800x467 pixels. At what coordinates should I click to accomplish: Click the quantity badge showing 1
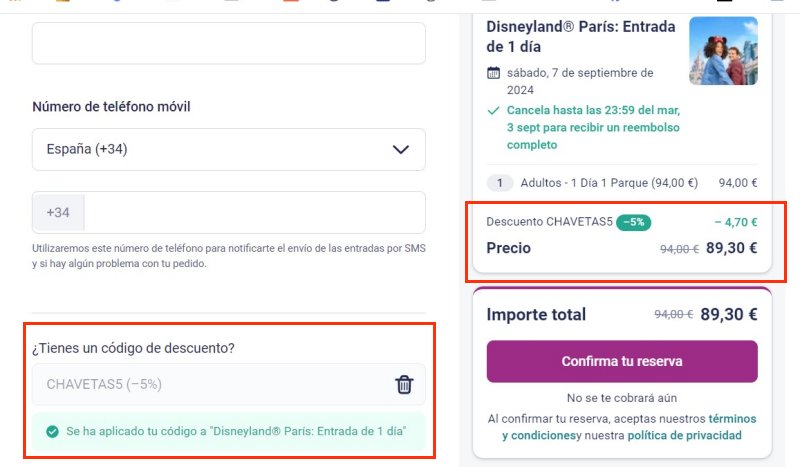coord(499,183)
